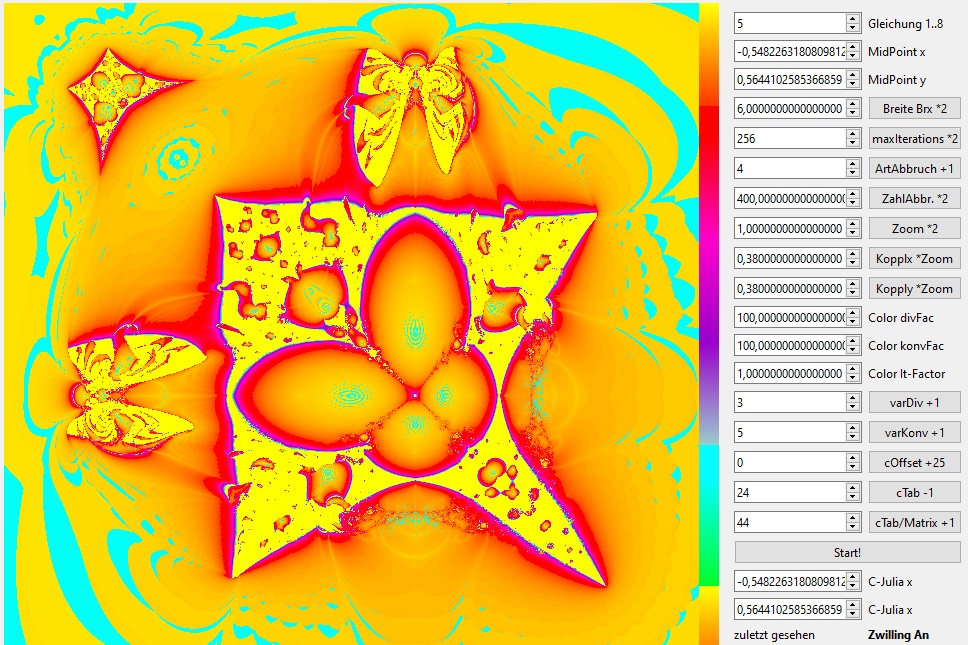Click the zuletzt gesehen label
This screenshot has width=968, height=645.
pyautogui.click(x=774, y=635)
